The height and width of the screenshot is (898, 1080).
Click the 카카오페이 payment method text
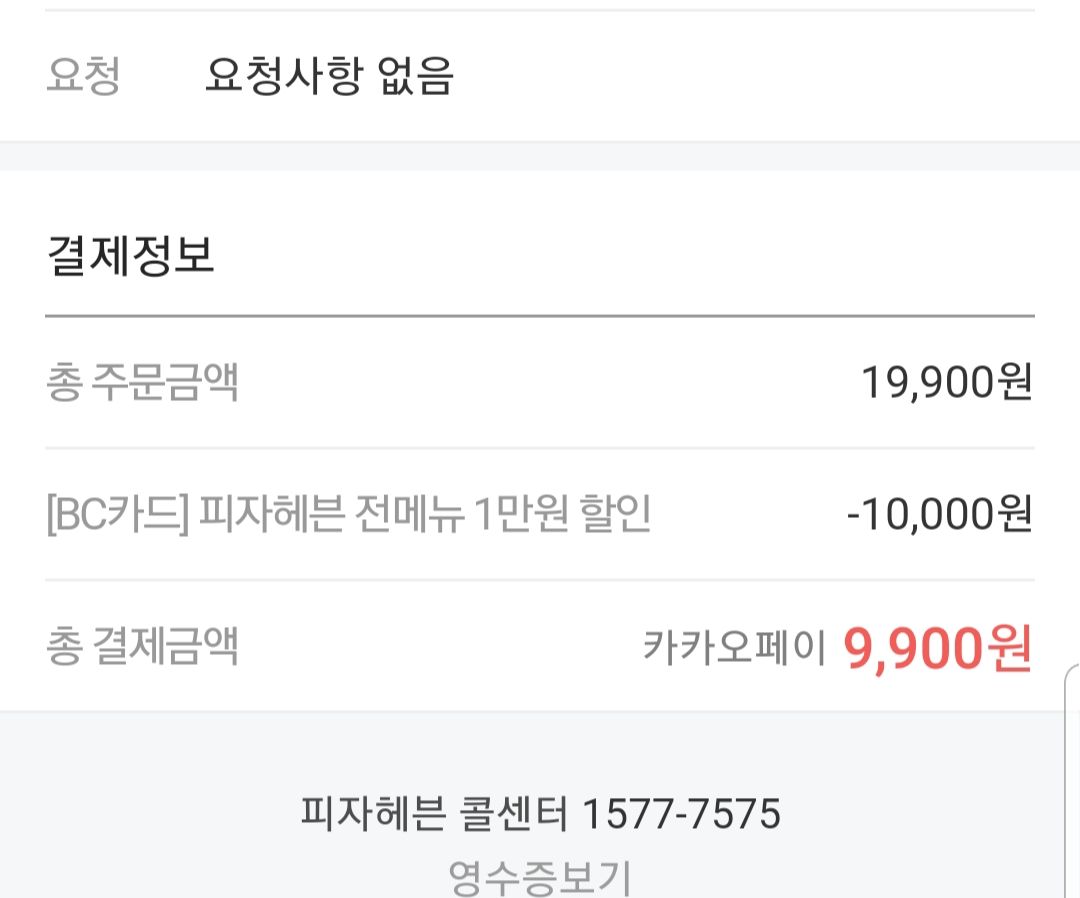(734, 649)
